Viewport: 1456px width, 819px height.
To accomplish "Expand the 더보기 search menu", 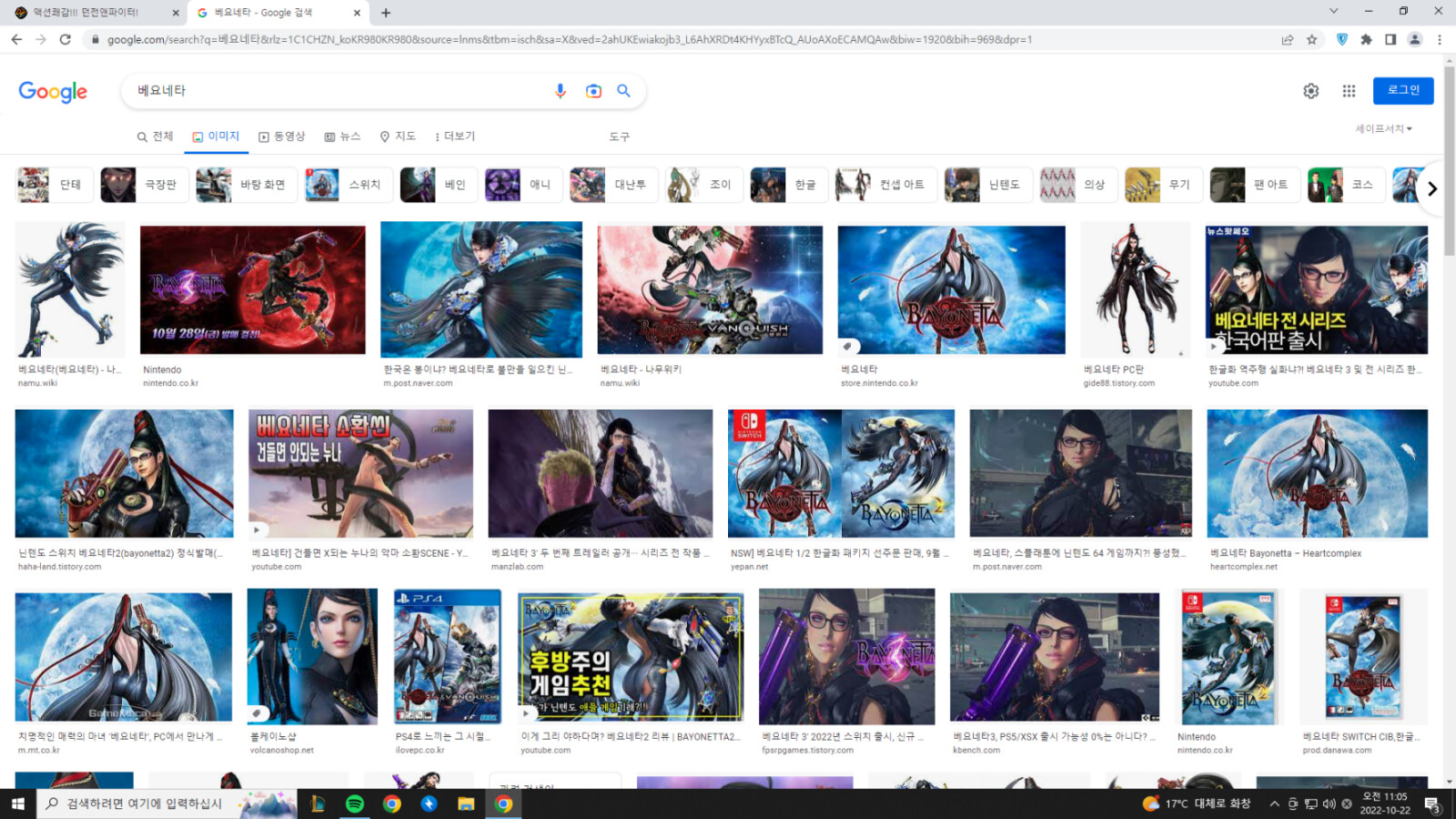I will coord(455,136).
